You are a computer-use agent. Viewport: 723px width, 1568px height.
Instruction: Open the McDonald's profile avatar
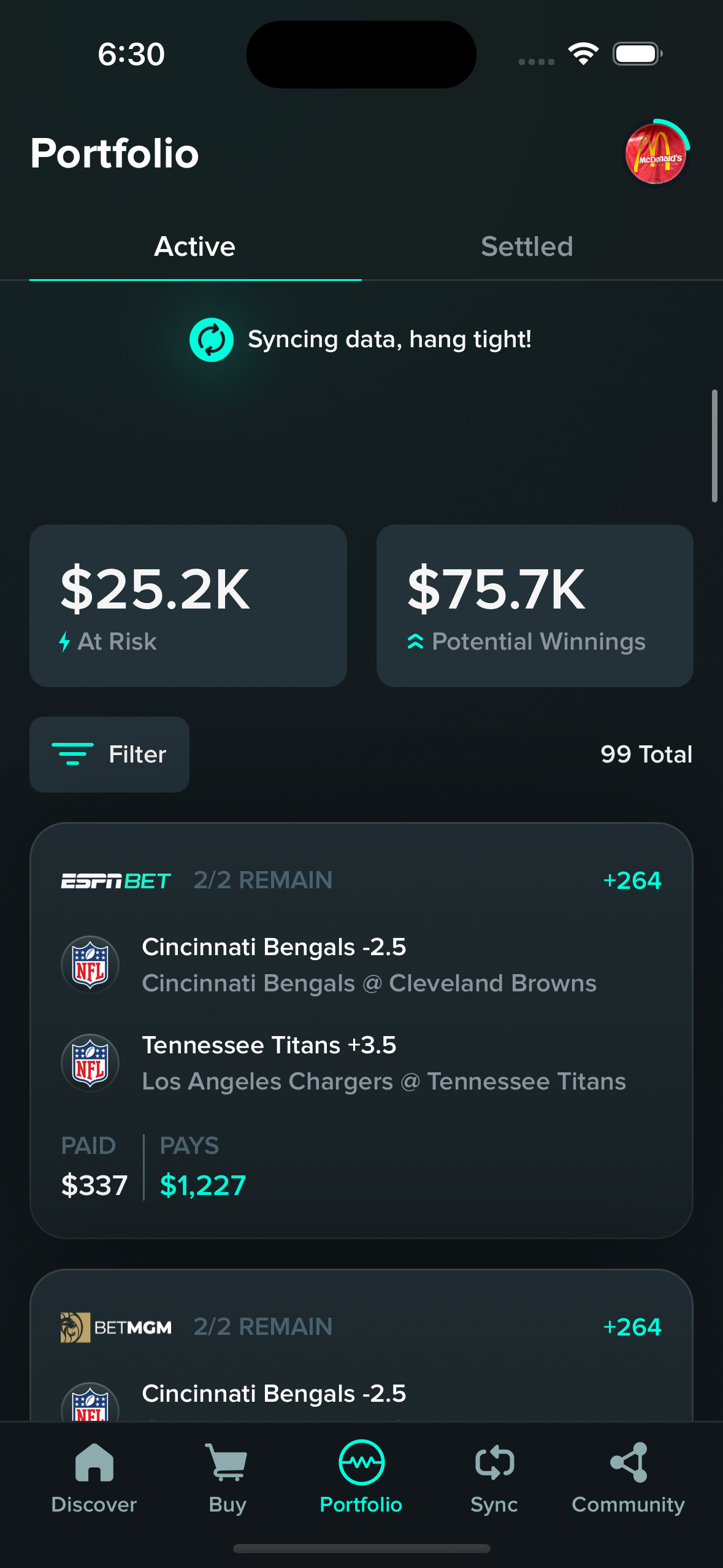click(656, 153)
